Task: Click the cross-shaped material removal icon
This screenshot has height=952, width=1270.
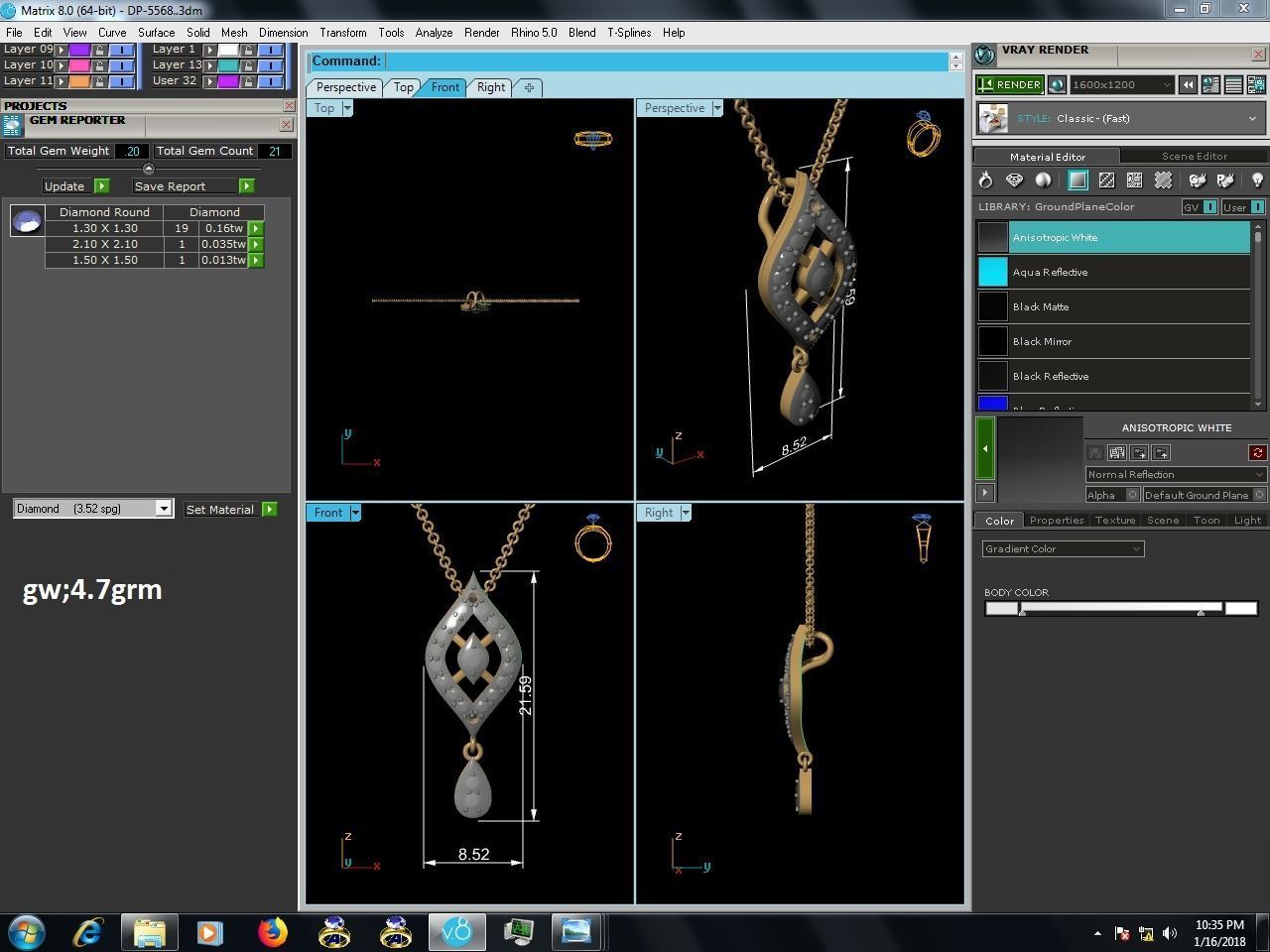Action: (1163, 180)
